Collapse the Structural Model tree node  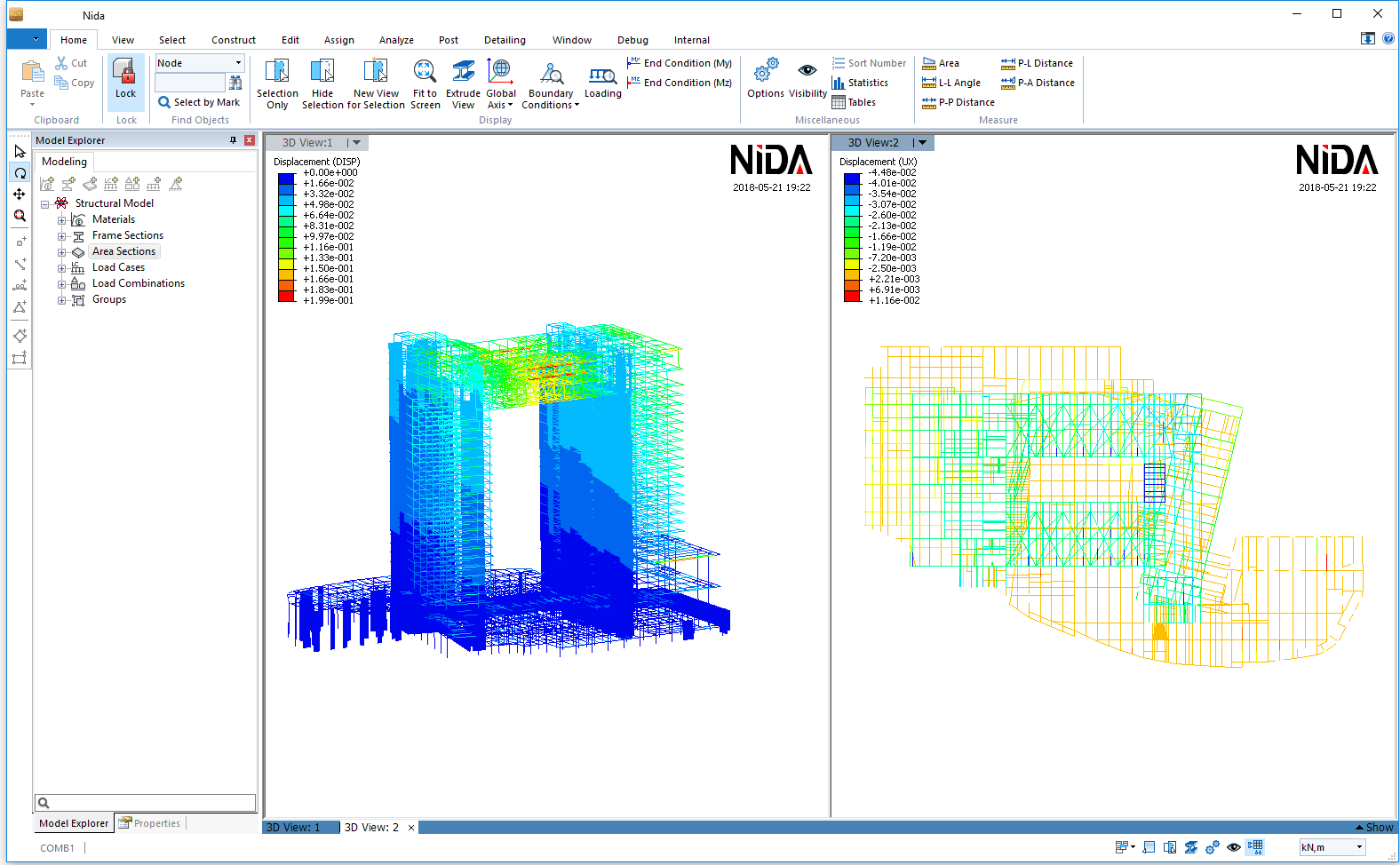pos(45,204)
